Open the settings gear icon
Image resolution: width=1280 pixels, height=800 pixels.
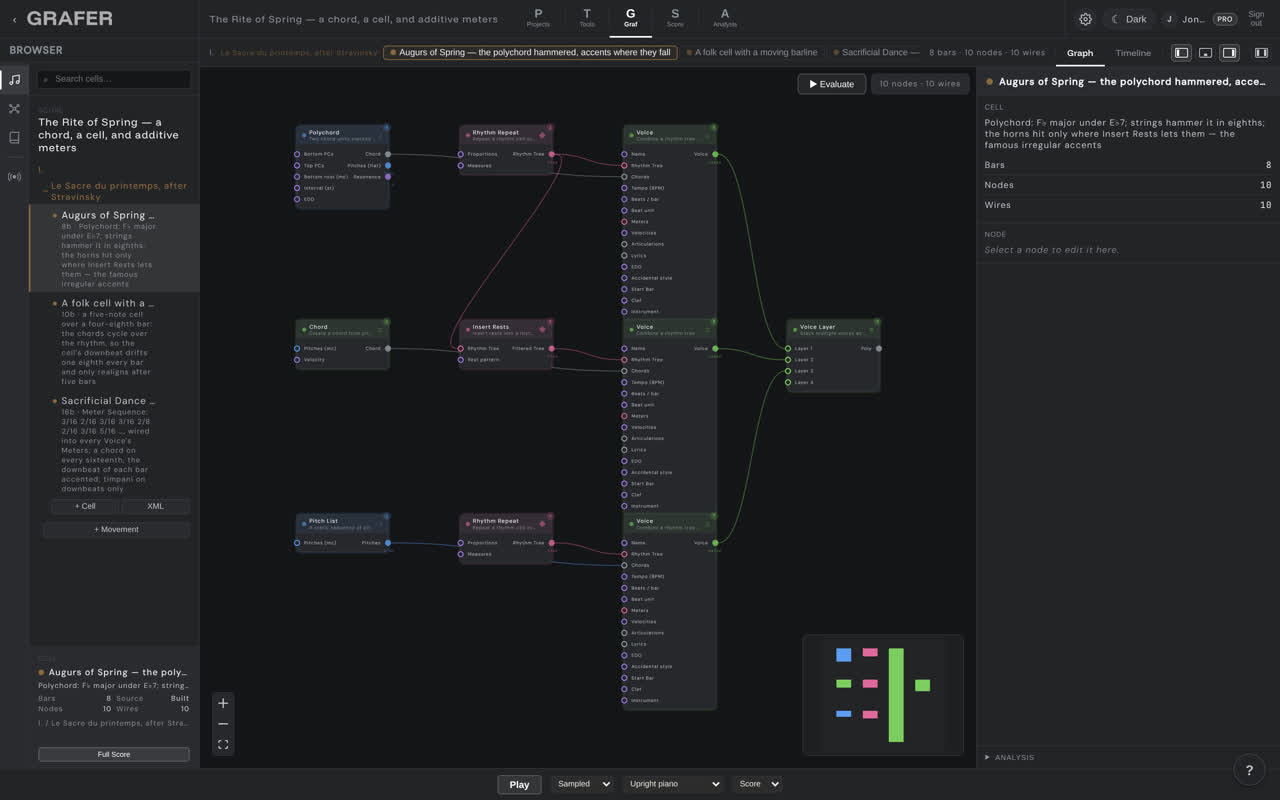pyautogui.click(x=1085, y=19)
